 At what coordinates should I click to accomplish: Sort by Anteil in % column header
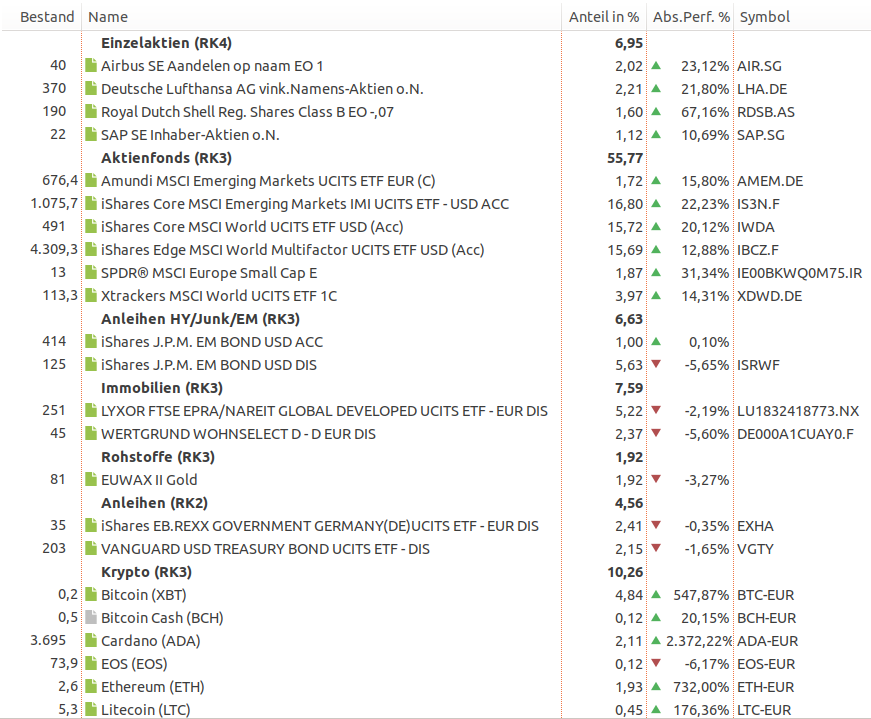click(x=604, y=17)
